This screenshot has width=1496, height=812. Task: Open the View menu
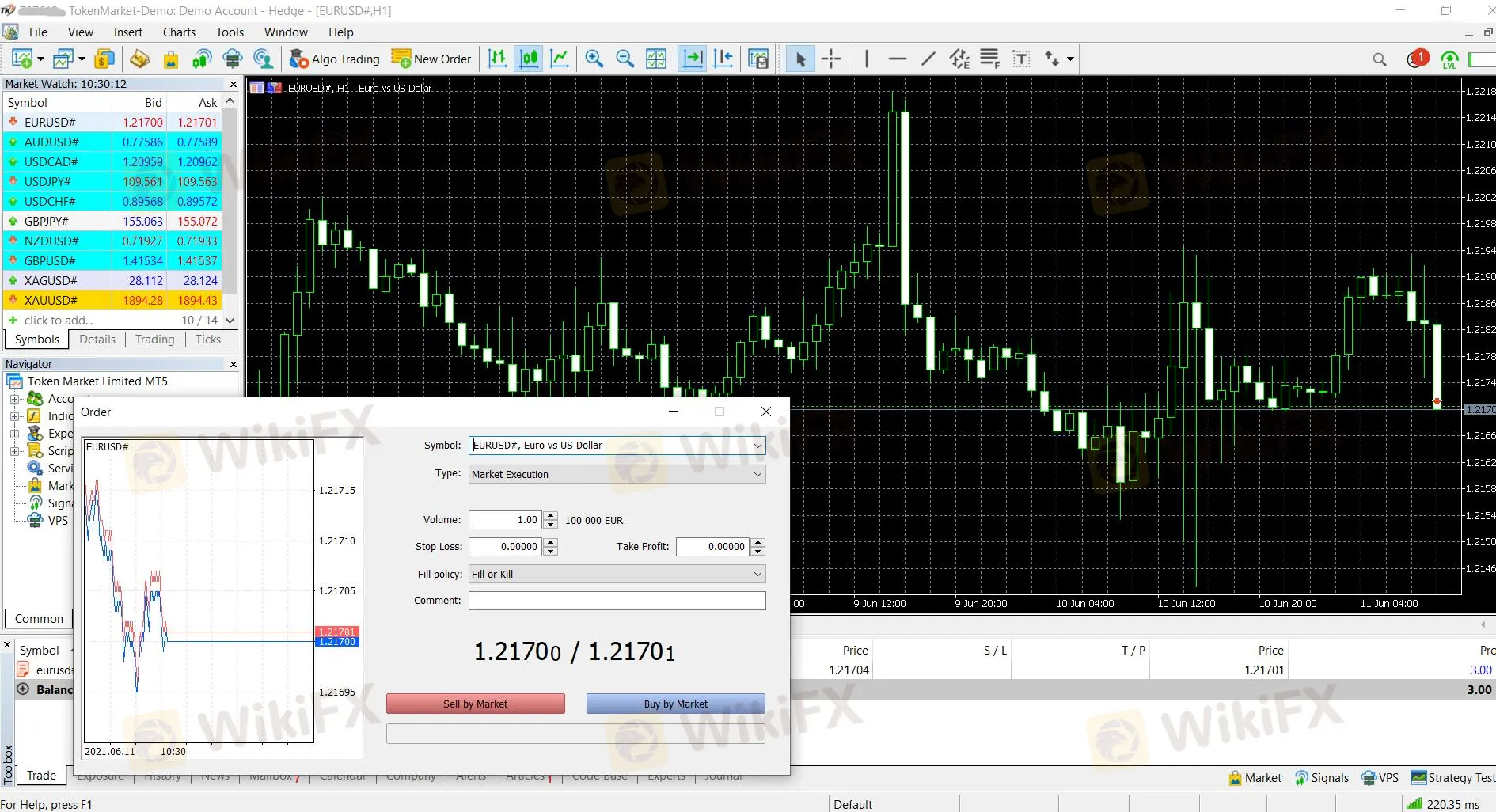80,32
